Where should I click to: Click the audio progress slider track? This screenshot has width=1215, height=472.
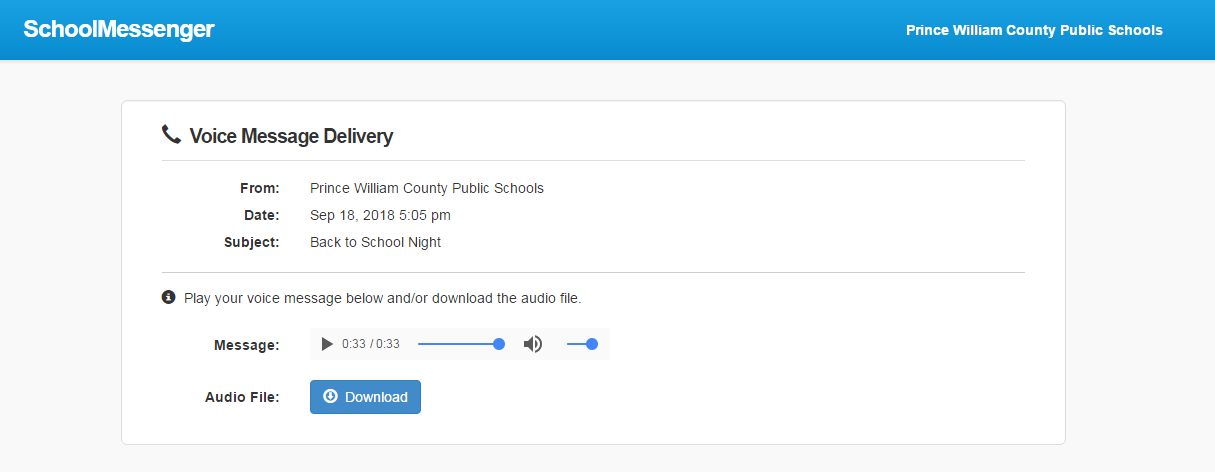(459, 344)
